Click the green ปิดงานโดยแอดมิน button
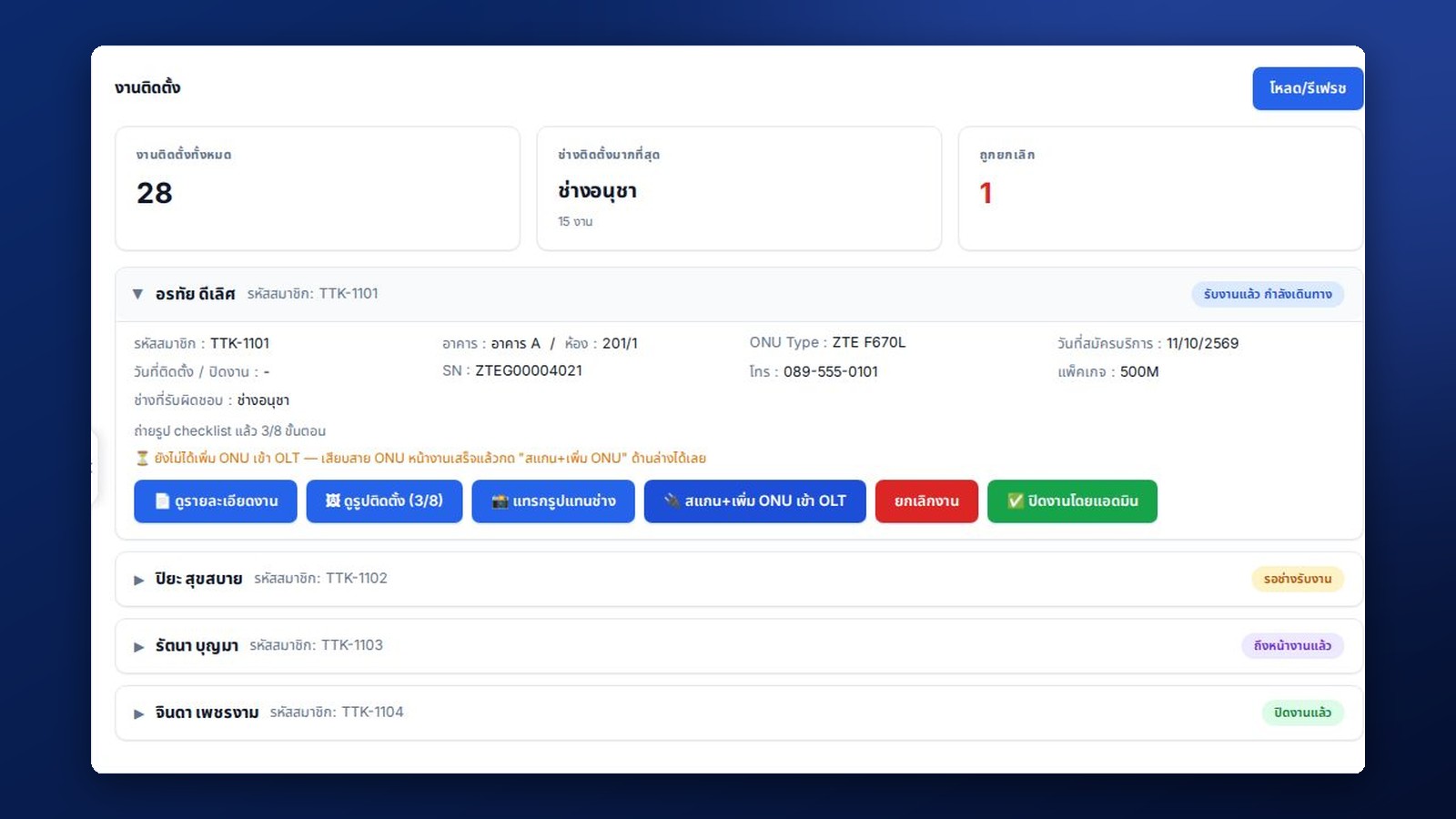The image size is (1456, 819). tap(1072, 501)
